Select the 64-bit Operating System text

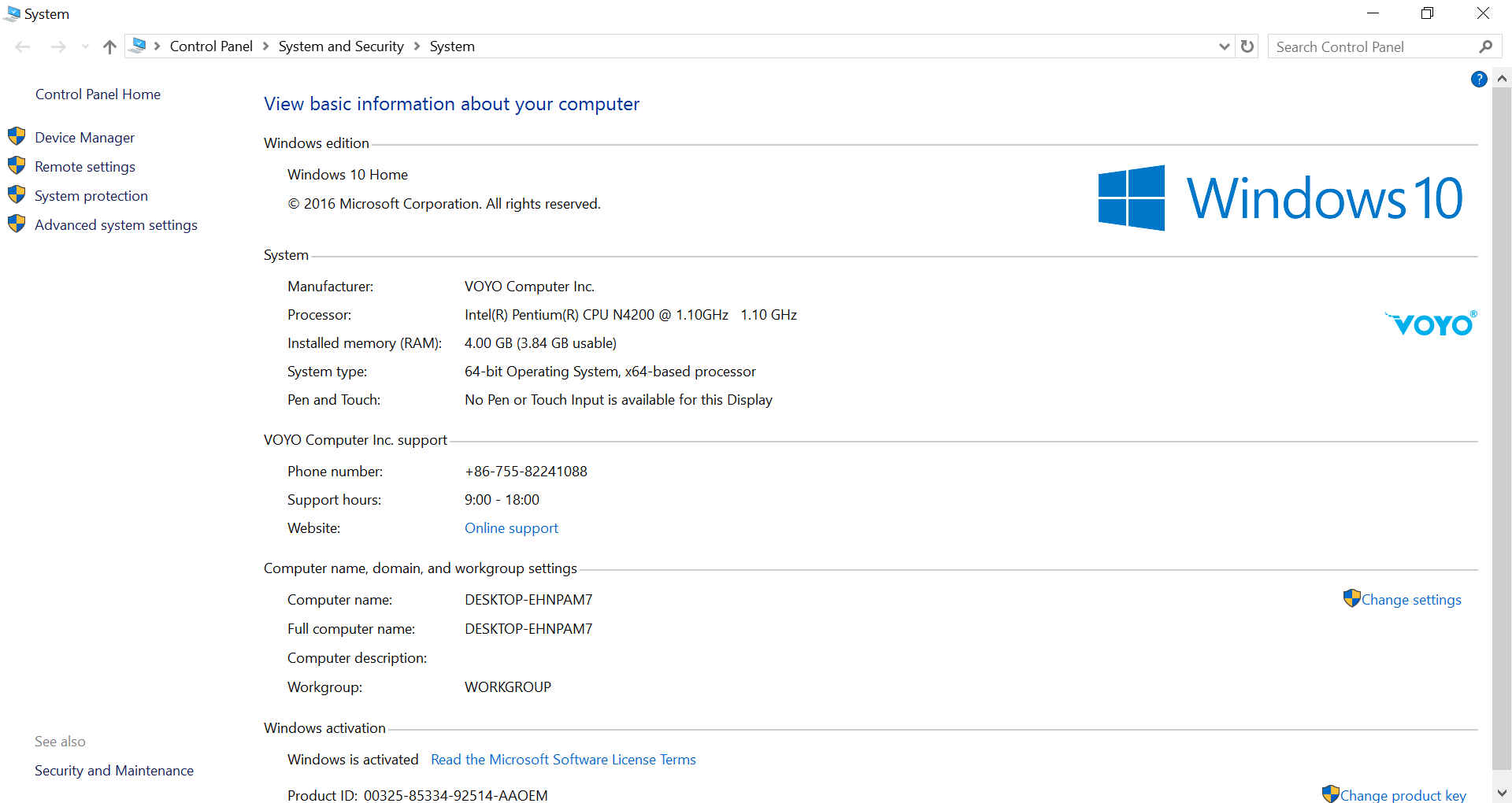coord(610,372)
